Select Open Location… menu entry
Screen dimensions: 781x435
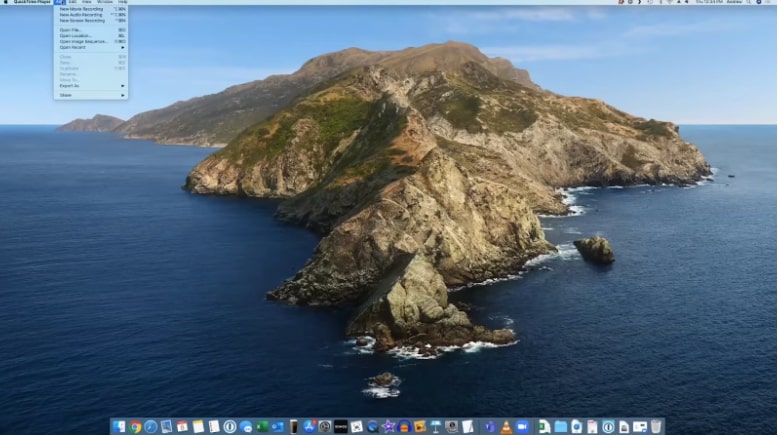(91, 36)
